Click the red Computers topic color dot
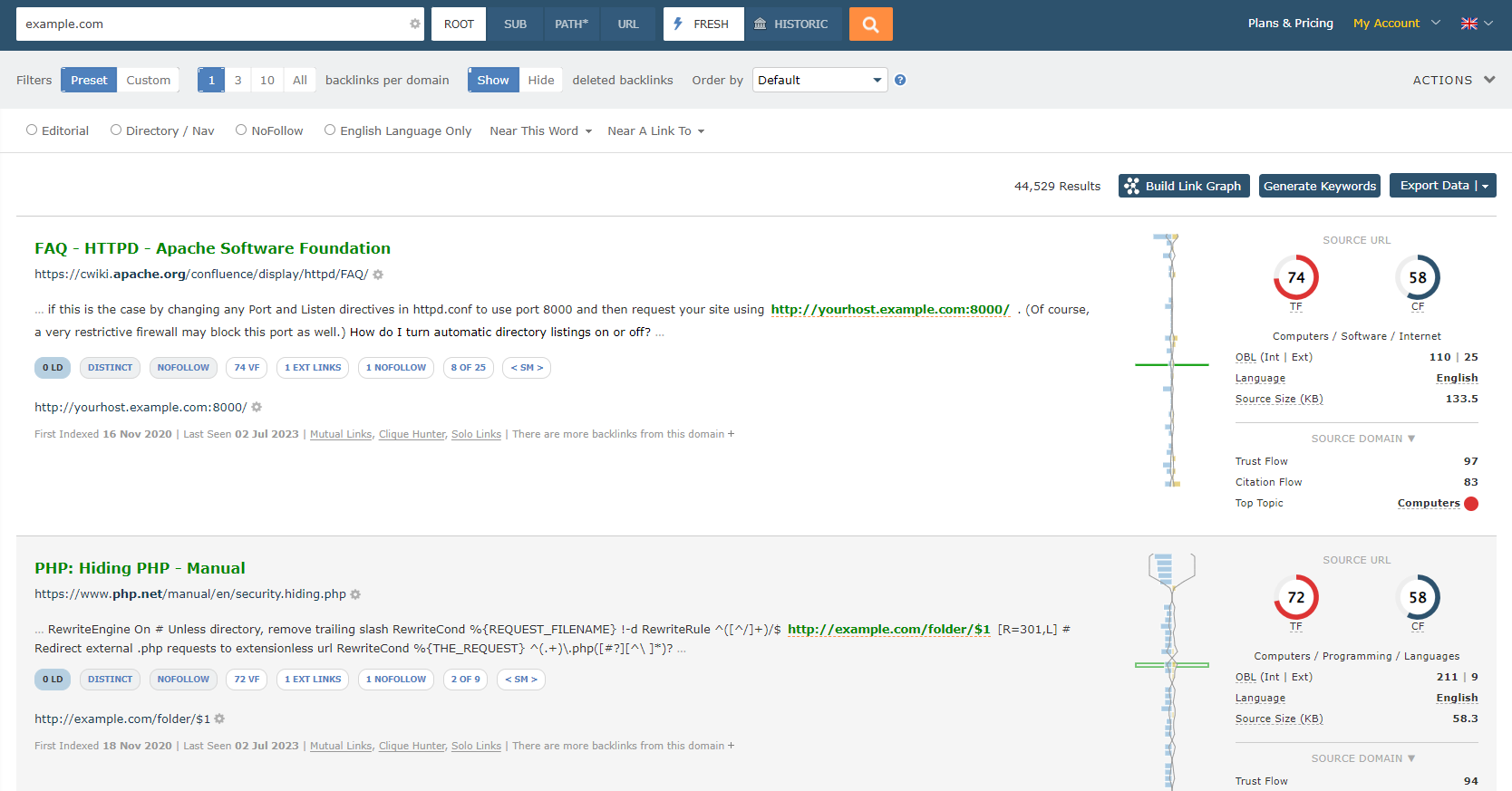Viewport: 1512px width, 791px height. [1470, 504]
